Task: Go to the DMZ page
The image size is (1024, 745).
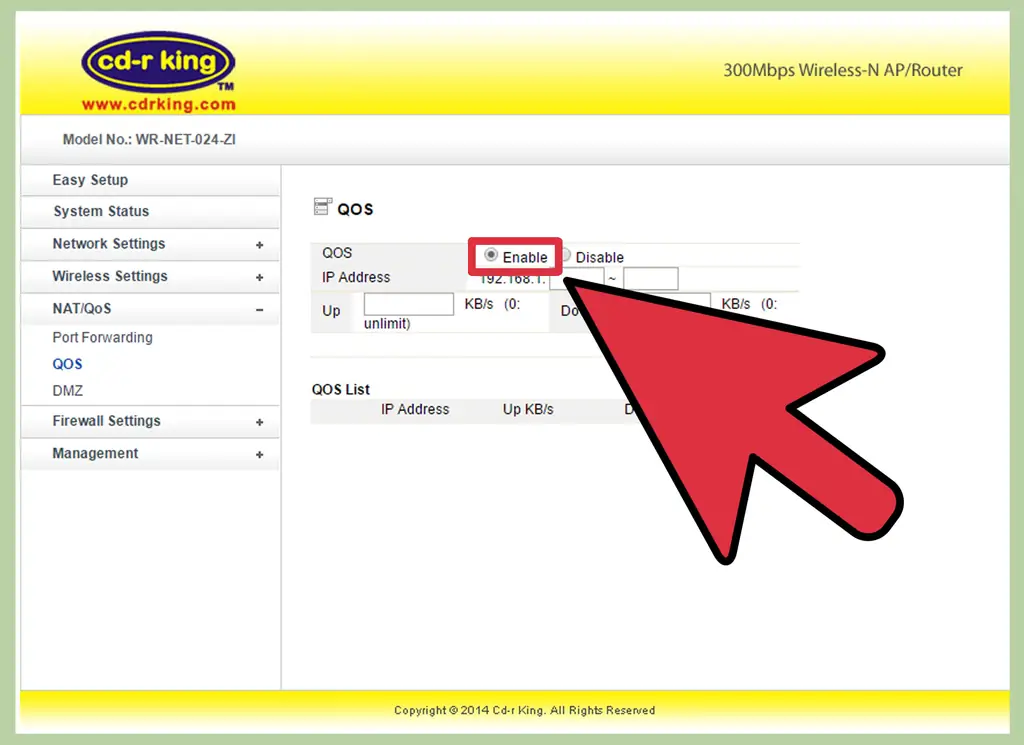Action: [67, 391]
